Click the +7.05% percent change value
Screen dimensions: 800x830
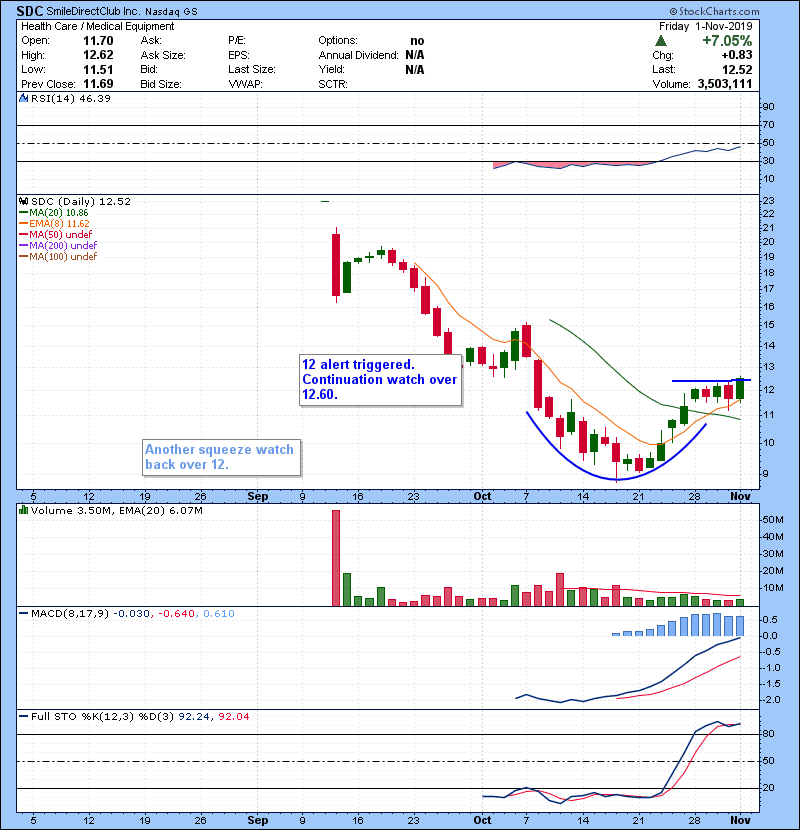click(x=727, y=41)
